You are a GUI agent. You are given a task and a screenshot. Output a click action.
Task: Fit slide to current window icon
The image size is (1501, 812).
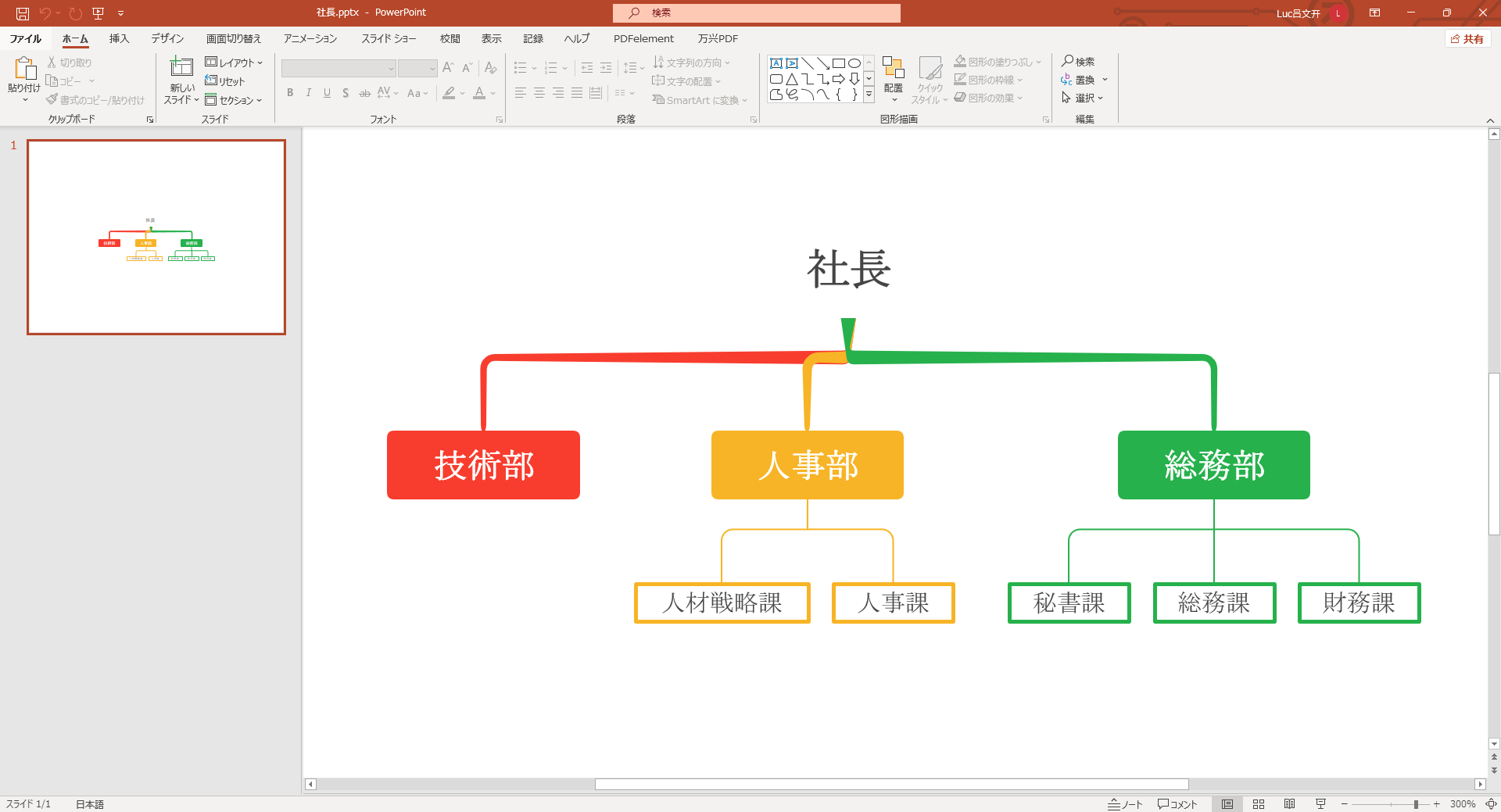coord(1491,804)
